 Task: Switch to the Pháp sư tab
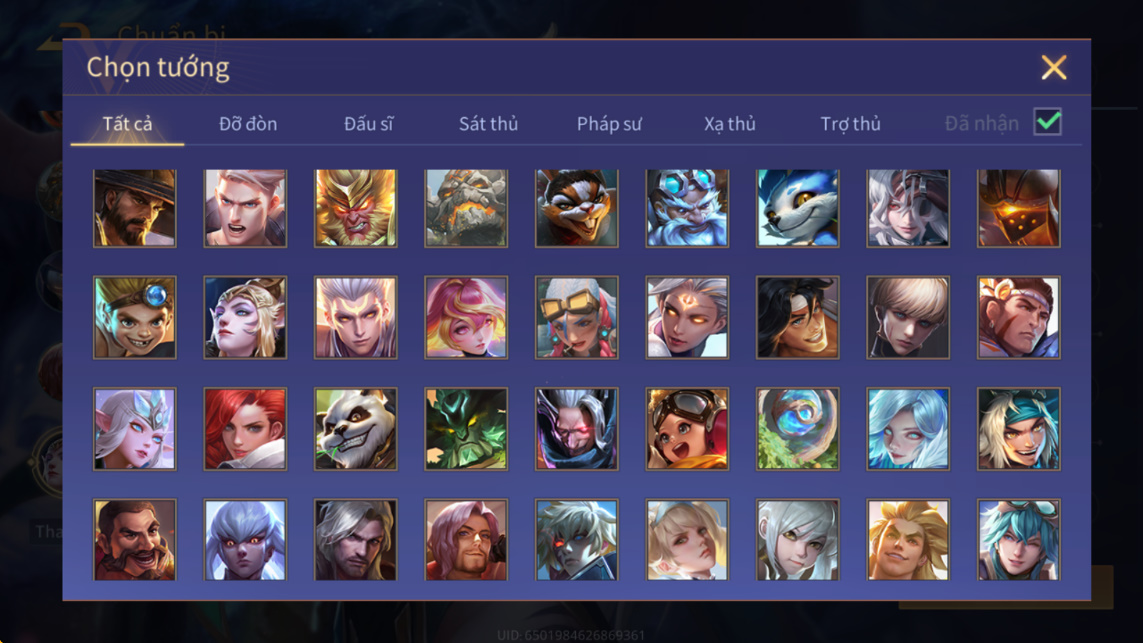609,124
